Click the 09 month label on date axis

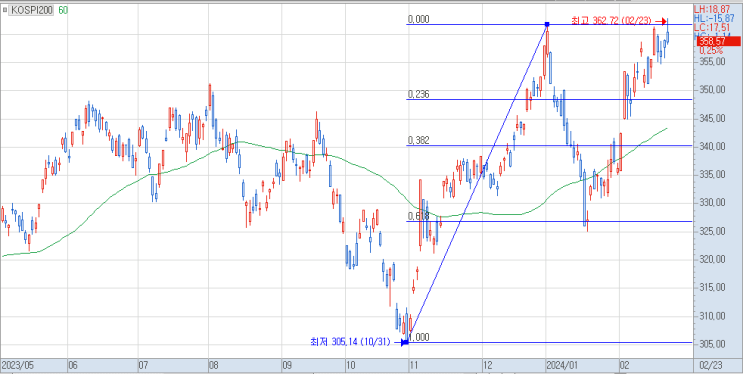(x=288, y=366)
